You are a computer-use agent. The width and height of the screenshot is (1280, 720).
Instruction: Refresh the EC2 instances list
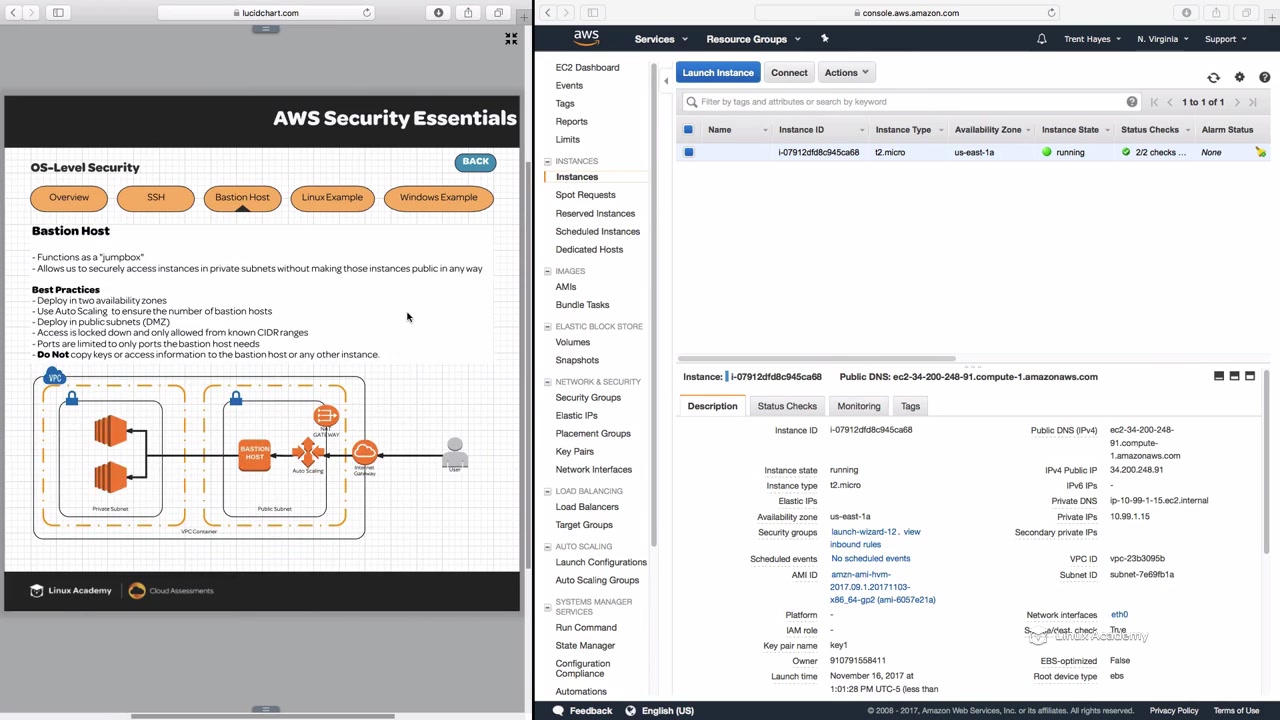tap(1213, 77)
